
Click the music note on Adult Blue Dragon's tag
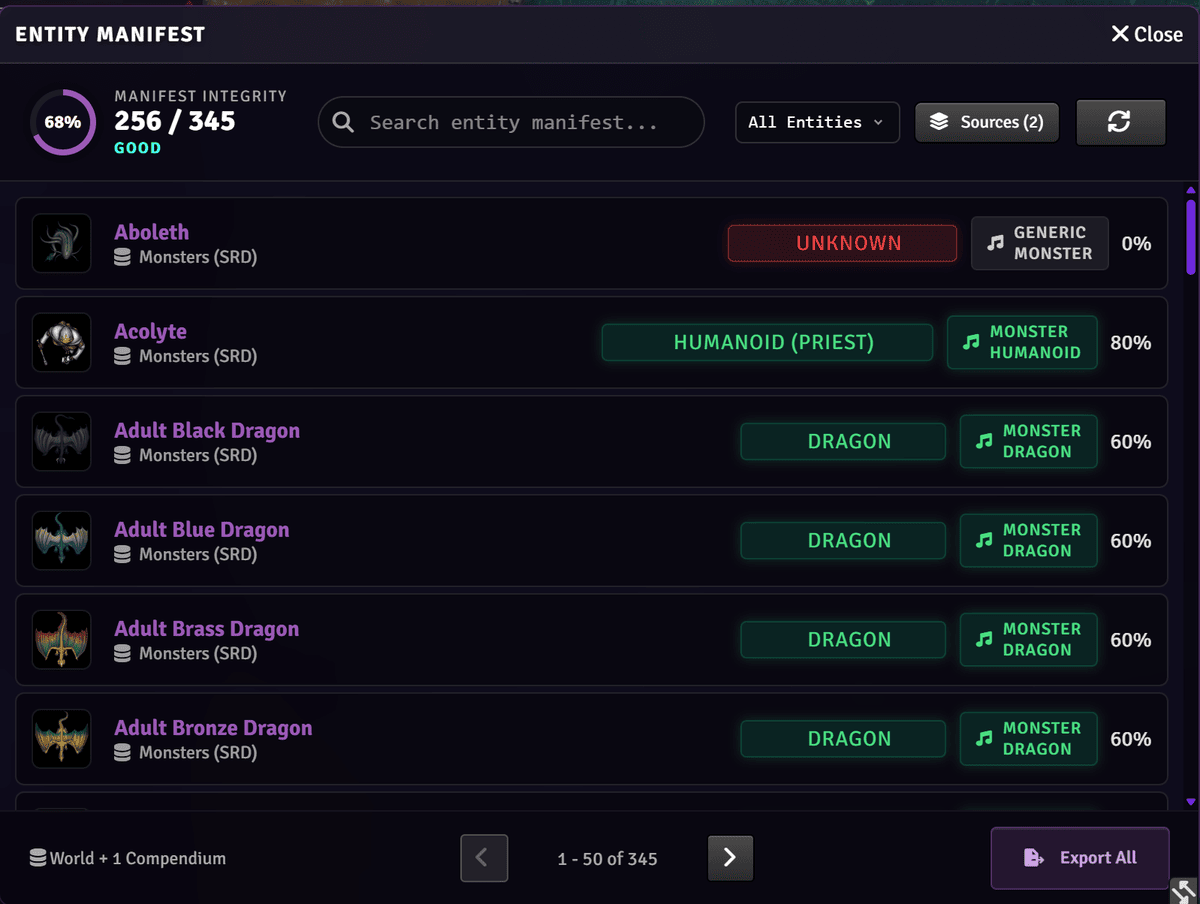coord(984,540)
